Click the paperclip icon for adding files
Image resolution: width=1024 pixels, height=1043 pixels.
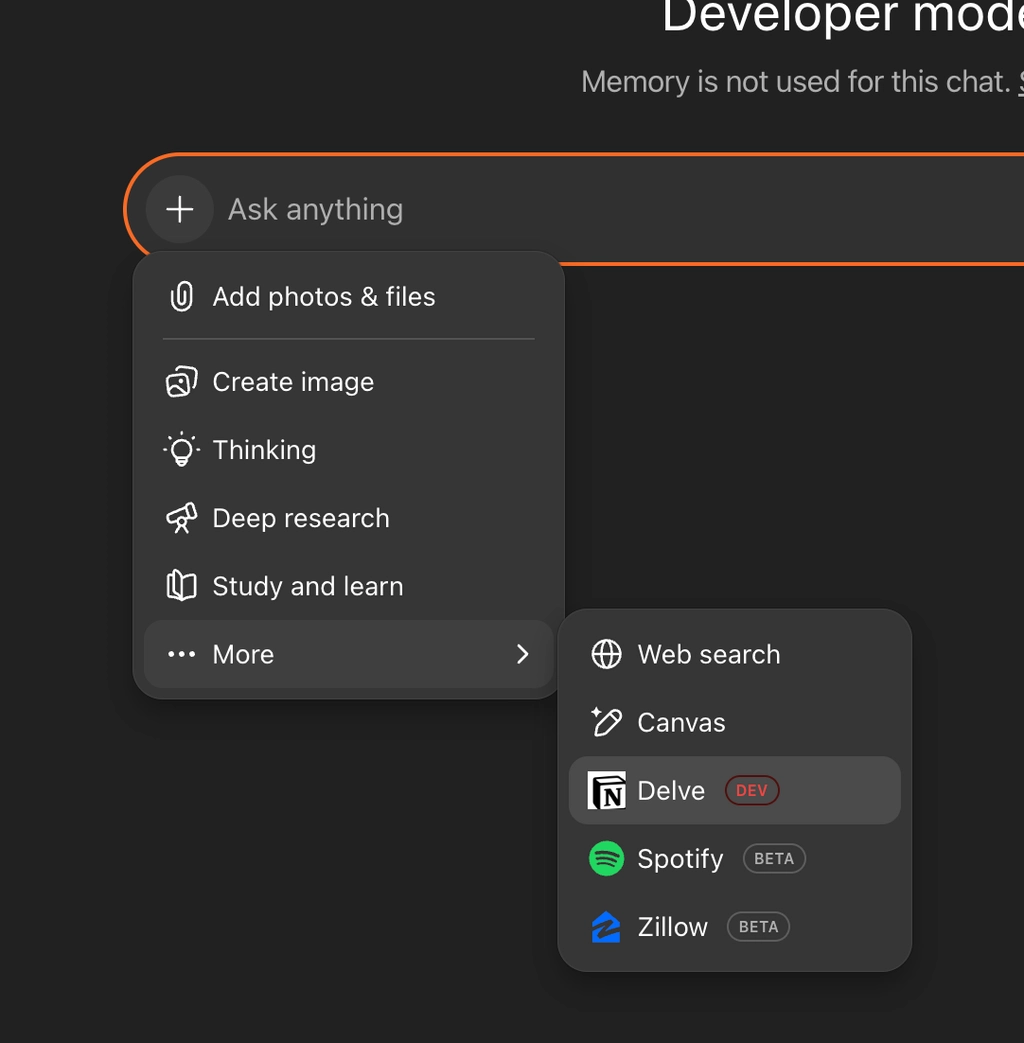(181, 297)
